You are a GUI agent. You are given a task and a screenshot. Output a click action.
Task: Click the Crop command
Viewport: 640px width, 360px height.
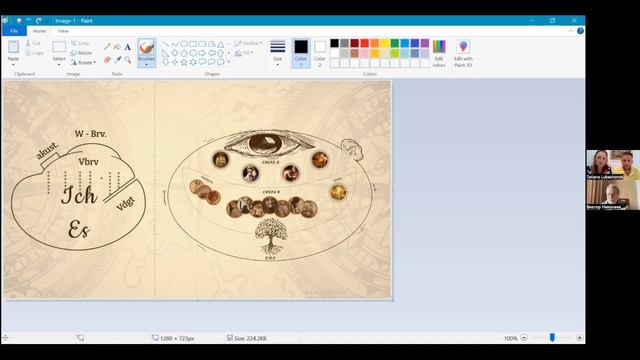(x=80, y=43)
